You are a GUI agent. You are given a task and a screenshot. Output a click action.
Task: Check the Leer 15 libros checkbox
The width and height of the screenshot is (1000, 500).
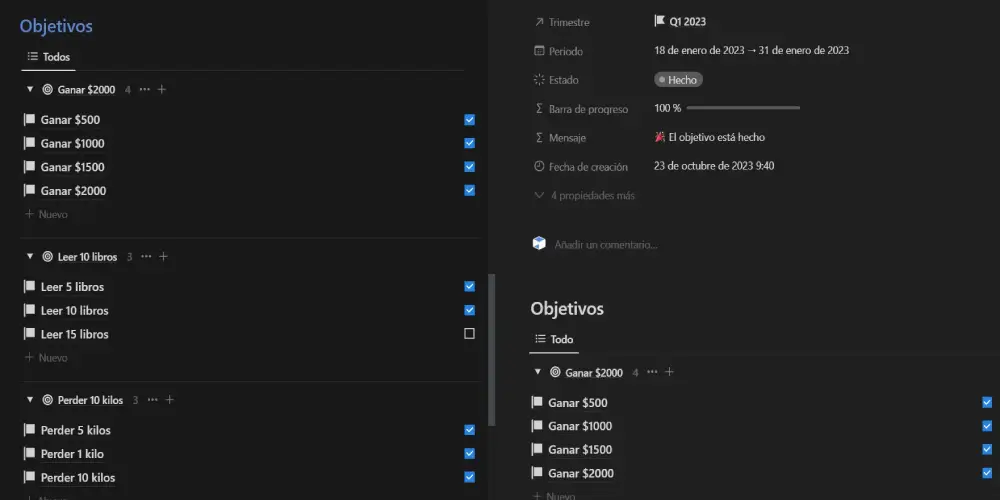click(x=469, y=334)
